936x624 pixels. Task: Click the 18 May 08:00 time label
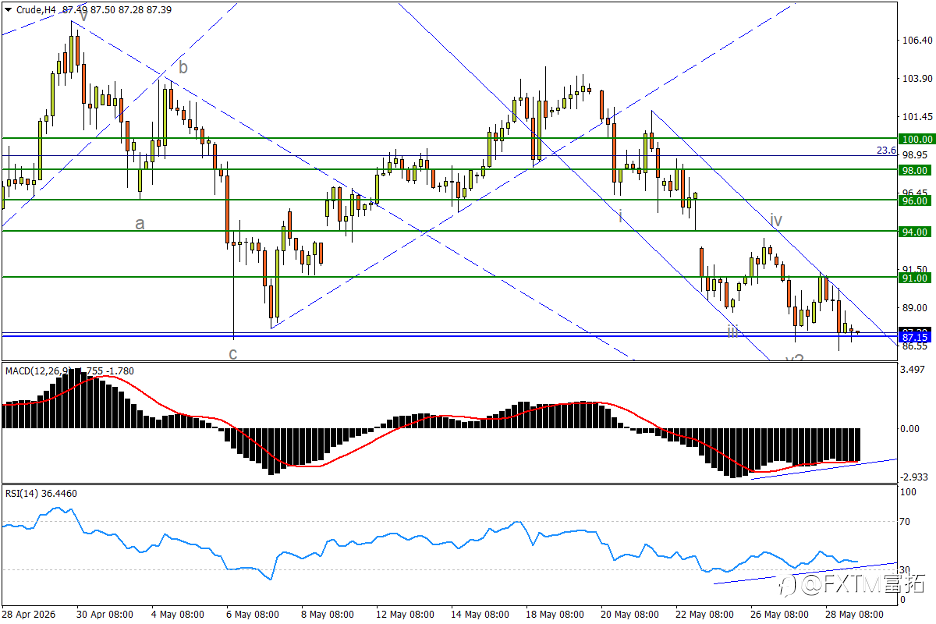(x=555, y=614)
